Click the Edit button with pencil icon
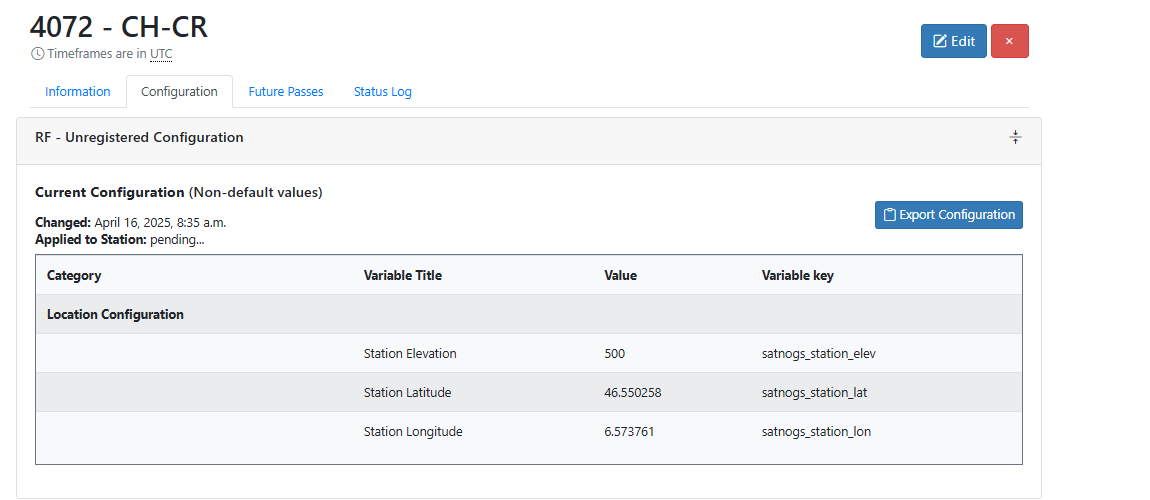 point(953,41)
